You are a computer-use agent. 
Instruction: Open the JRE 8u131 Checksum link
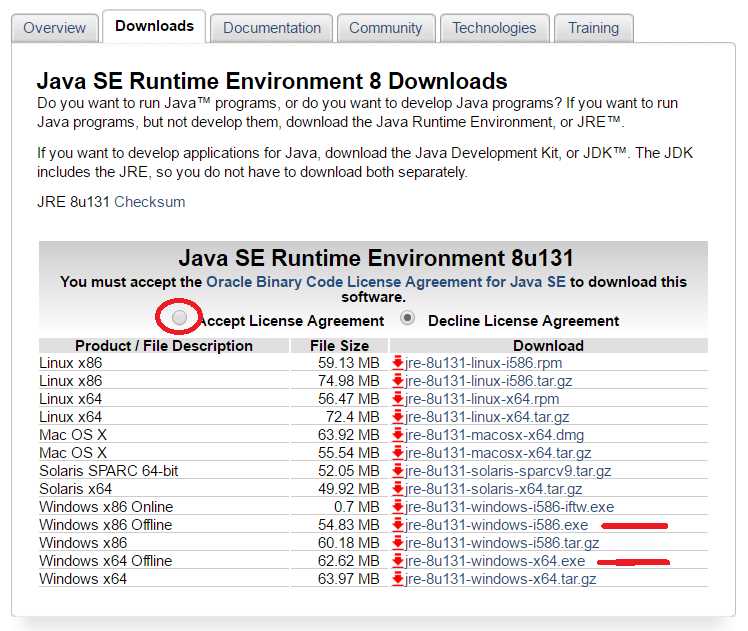pyautogui.click(x=150, y=202)
